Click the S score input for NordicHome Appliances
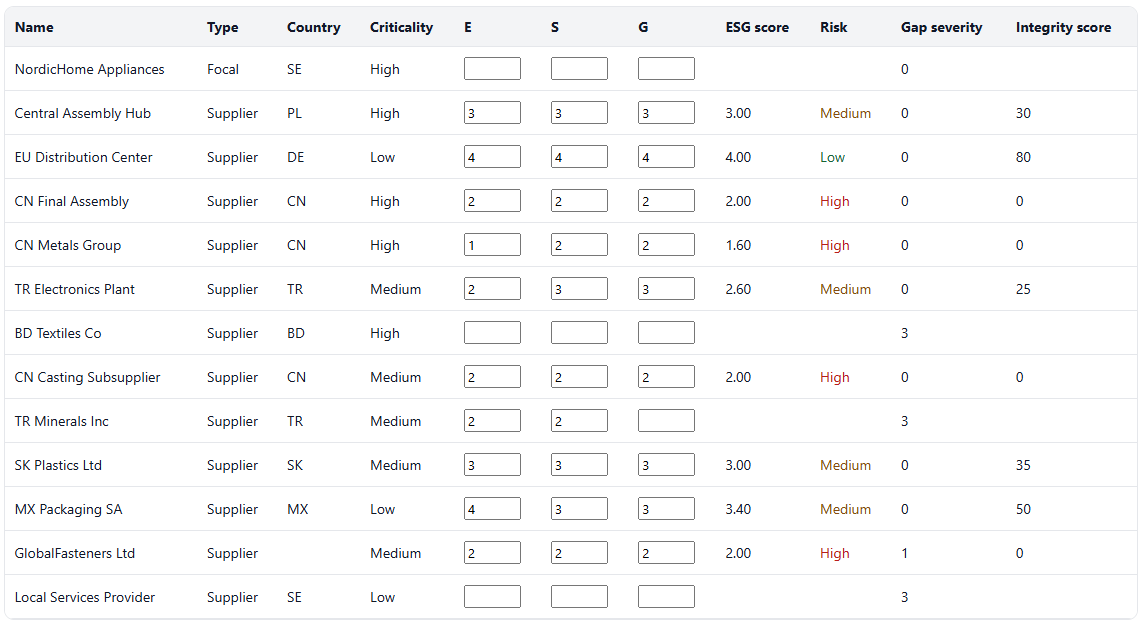Screen dimensions: 1142x626 click(x=579, y=68)
